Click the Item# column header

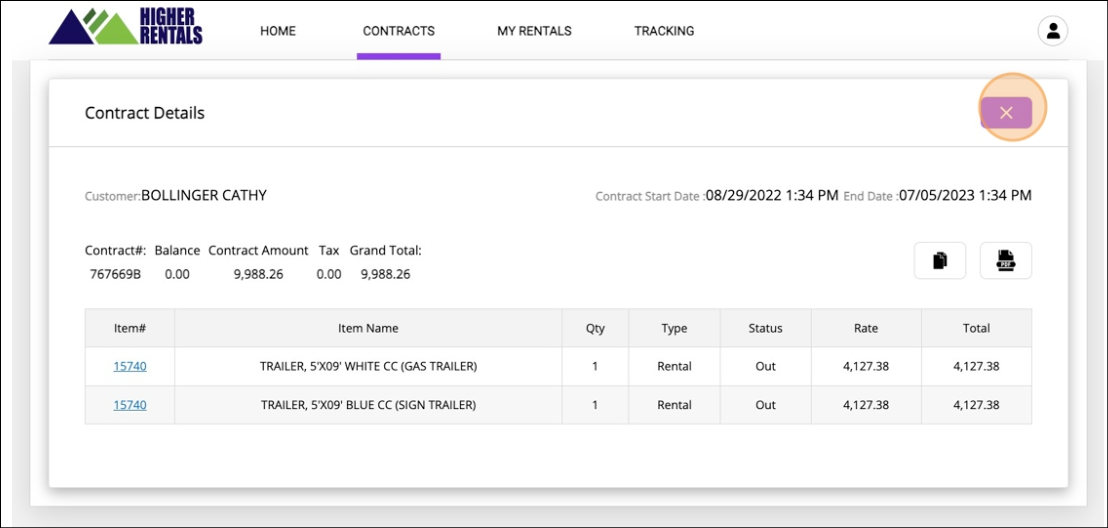click(x=130, y=328)
